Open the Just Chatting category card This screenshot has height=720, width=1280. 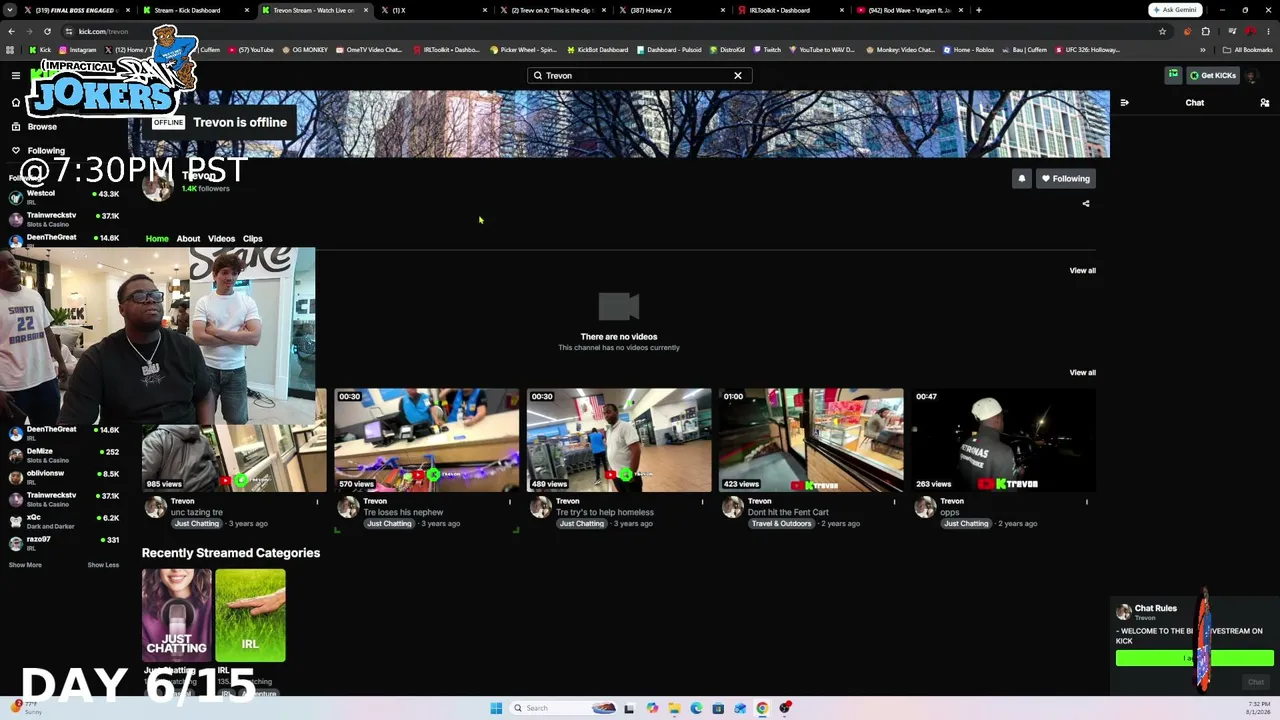[177, 616]
